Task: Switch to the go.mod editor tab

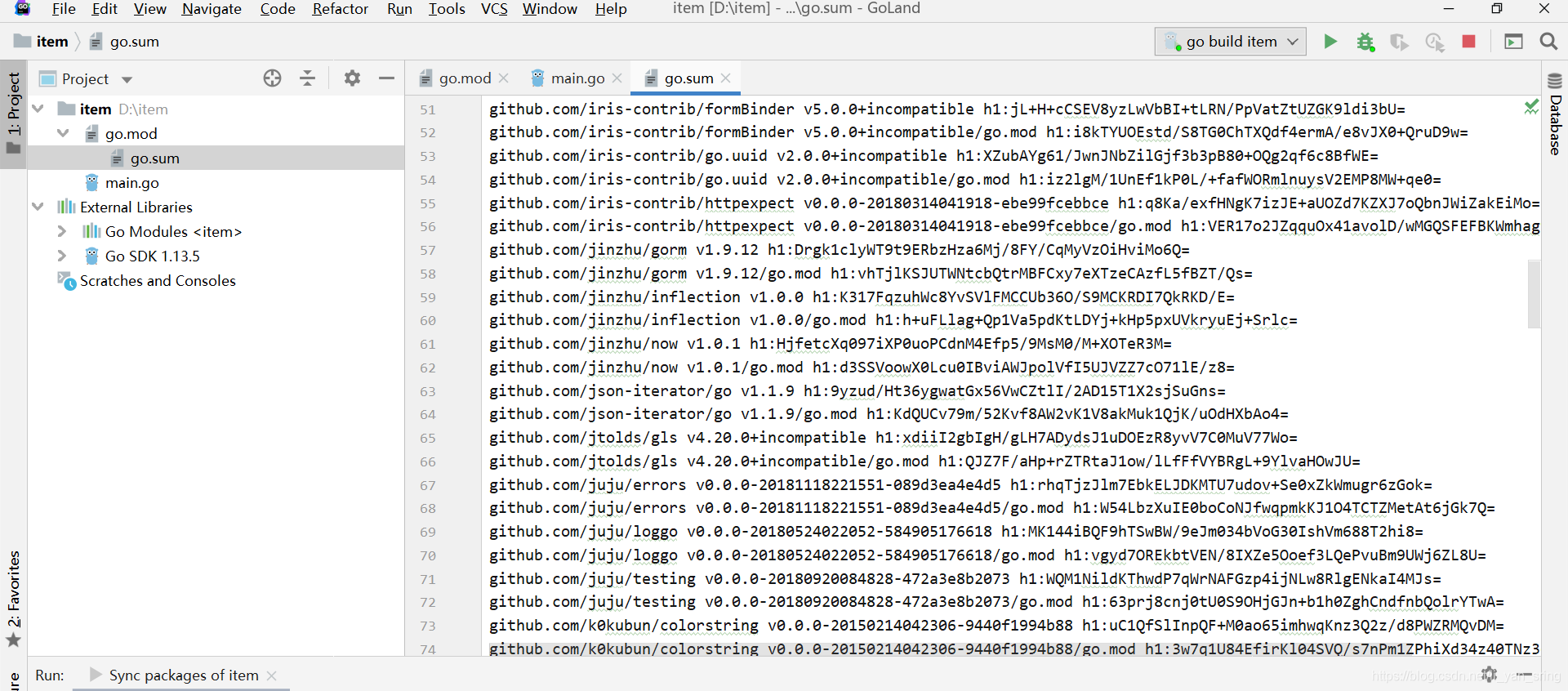Action: (464, 78)
